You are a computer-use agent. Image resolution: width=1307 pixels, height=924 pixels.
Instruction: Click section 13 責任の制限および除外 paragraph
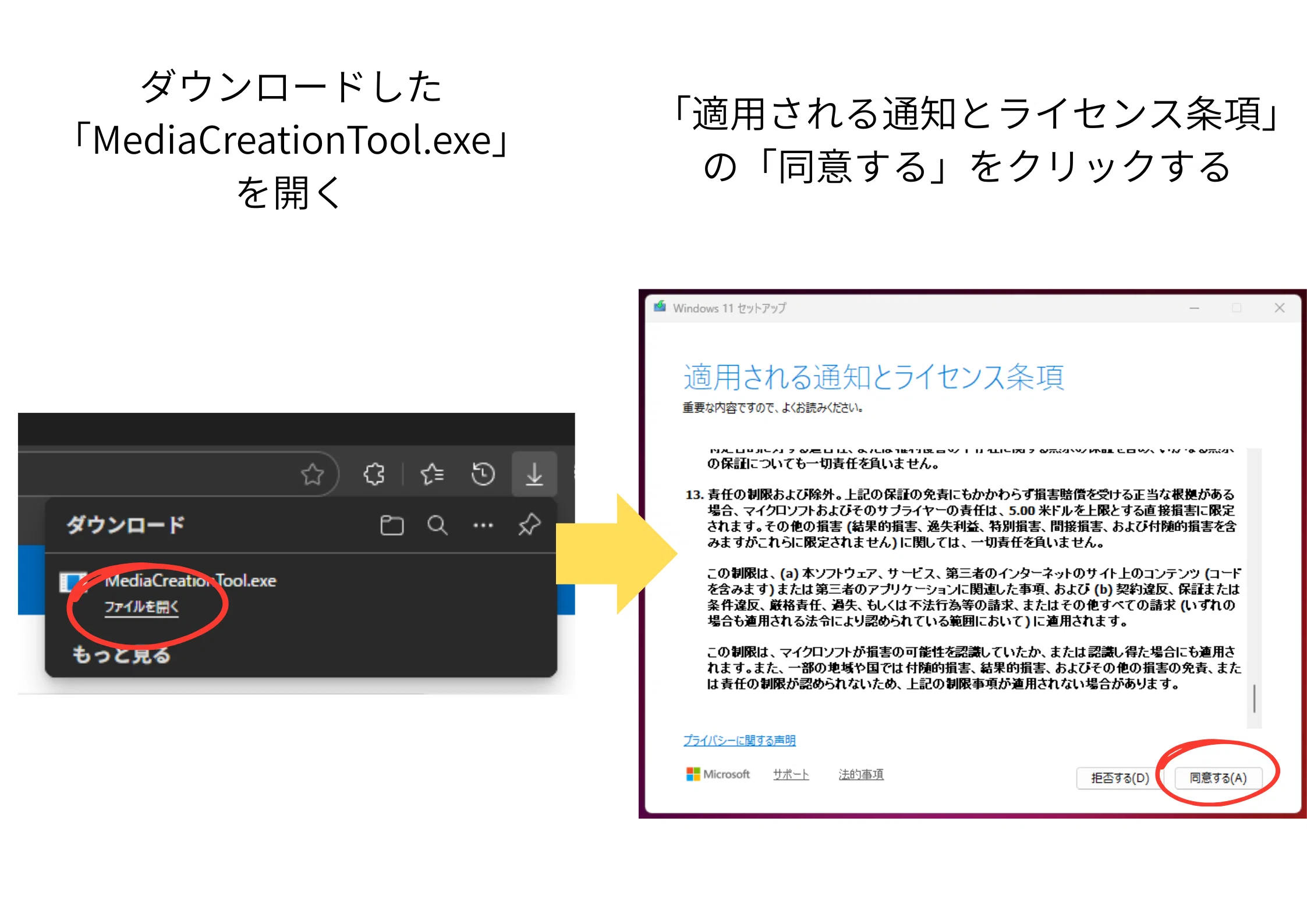tap(961, 518)
